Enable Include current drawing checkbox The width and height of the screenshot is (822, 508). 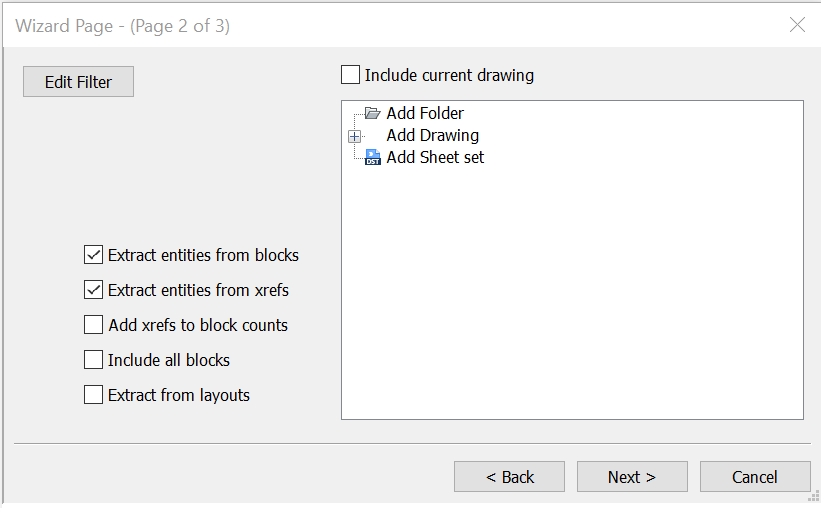pyautogui.click(x=350, y=75)
